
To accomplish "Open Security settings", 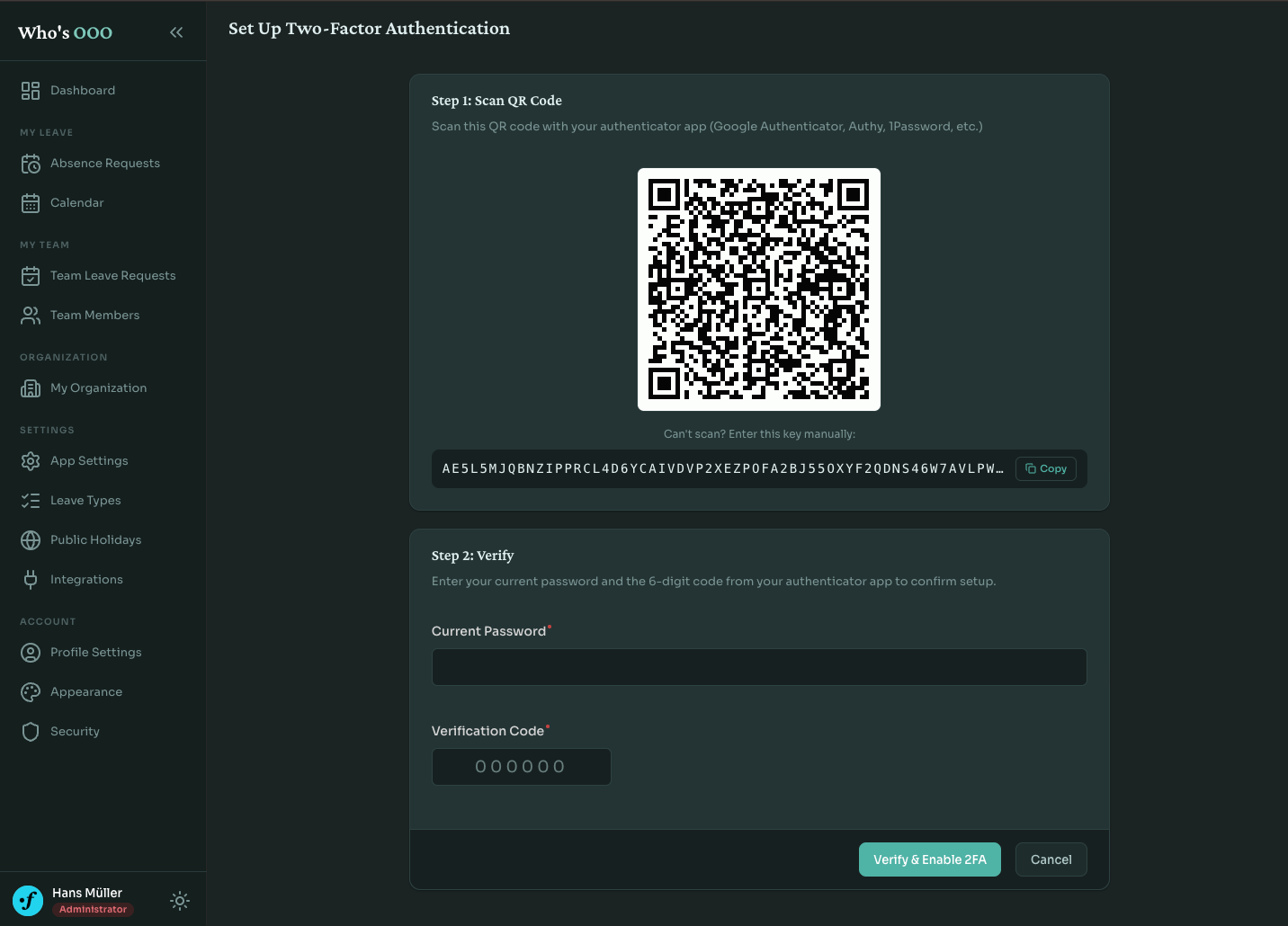I will coord(75,732).
